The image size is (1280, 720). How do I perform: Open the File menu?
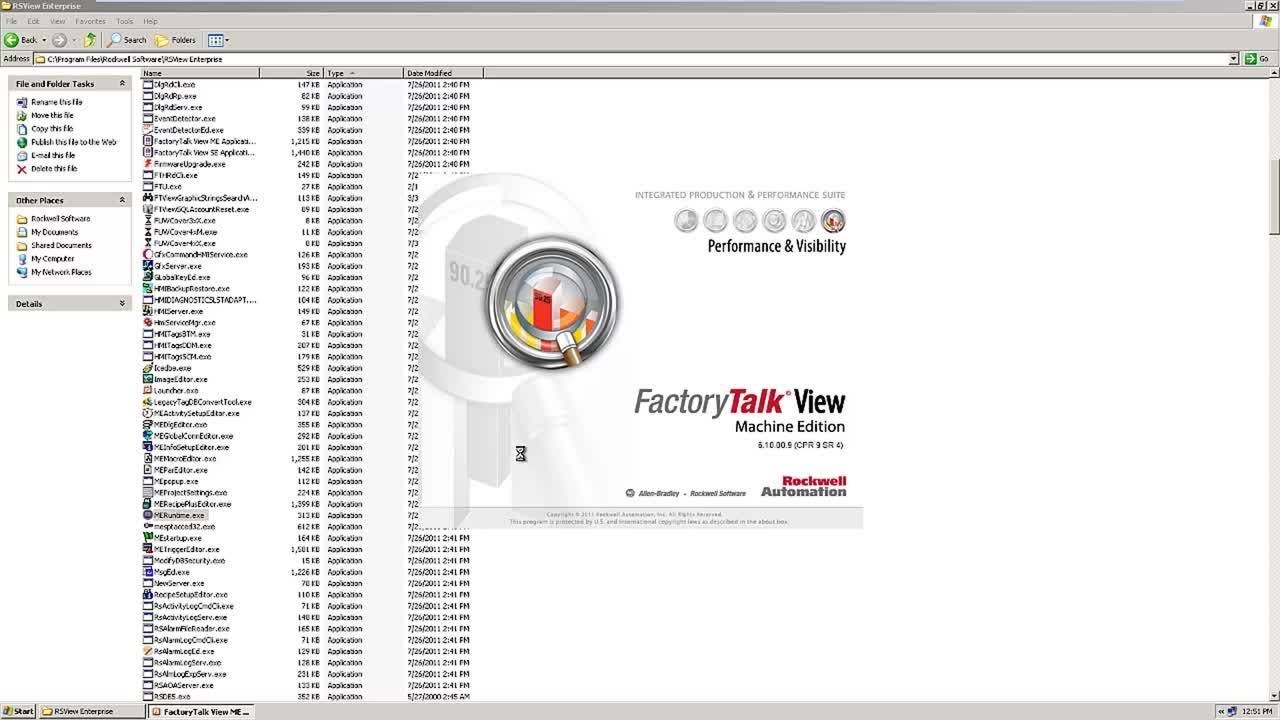point(10,21)
